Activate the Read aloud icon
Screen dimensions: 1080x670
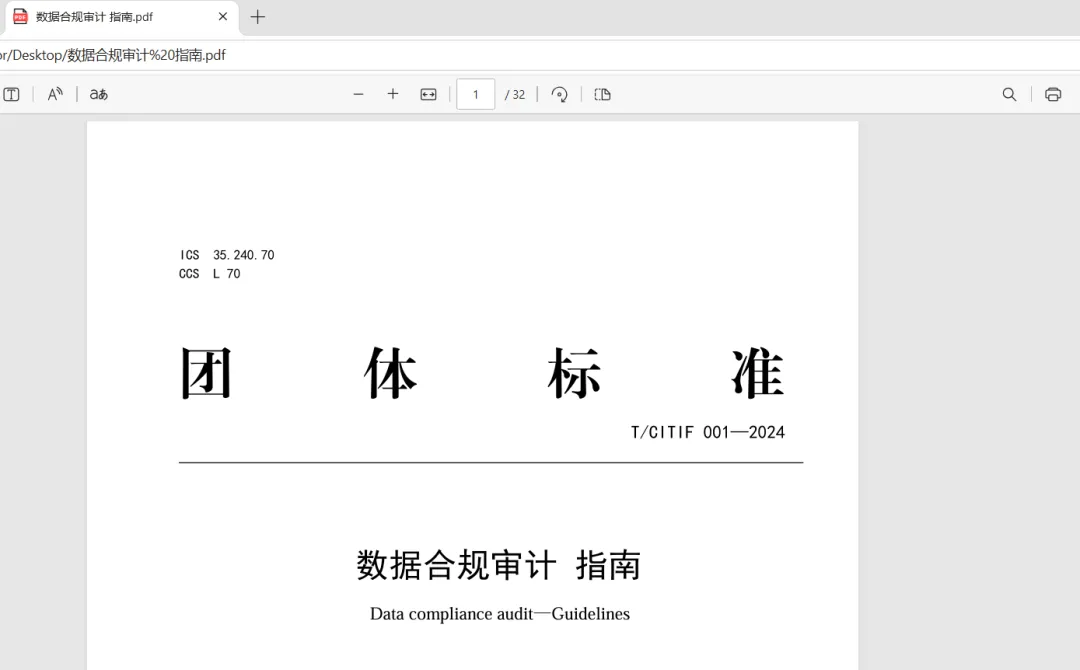tap(55, 94)
